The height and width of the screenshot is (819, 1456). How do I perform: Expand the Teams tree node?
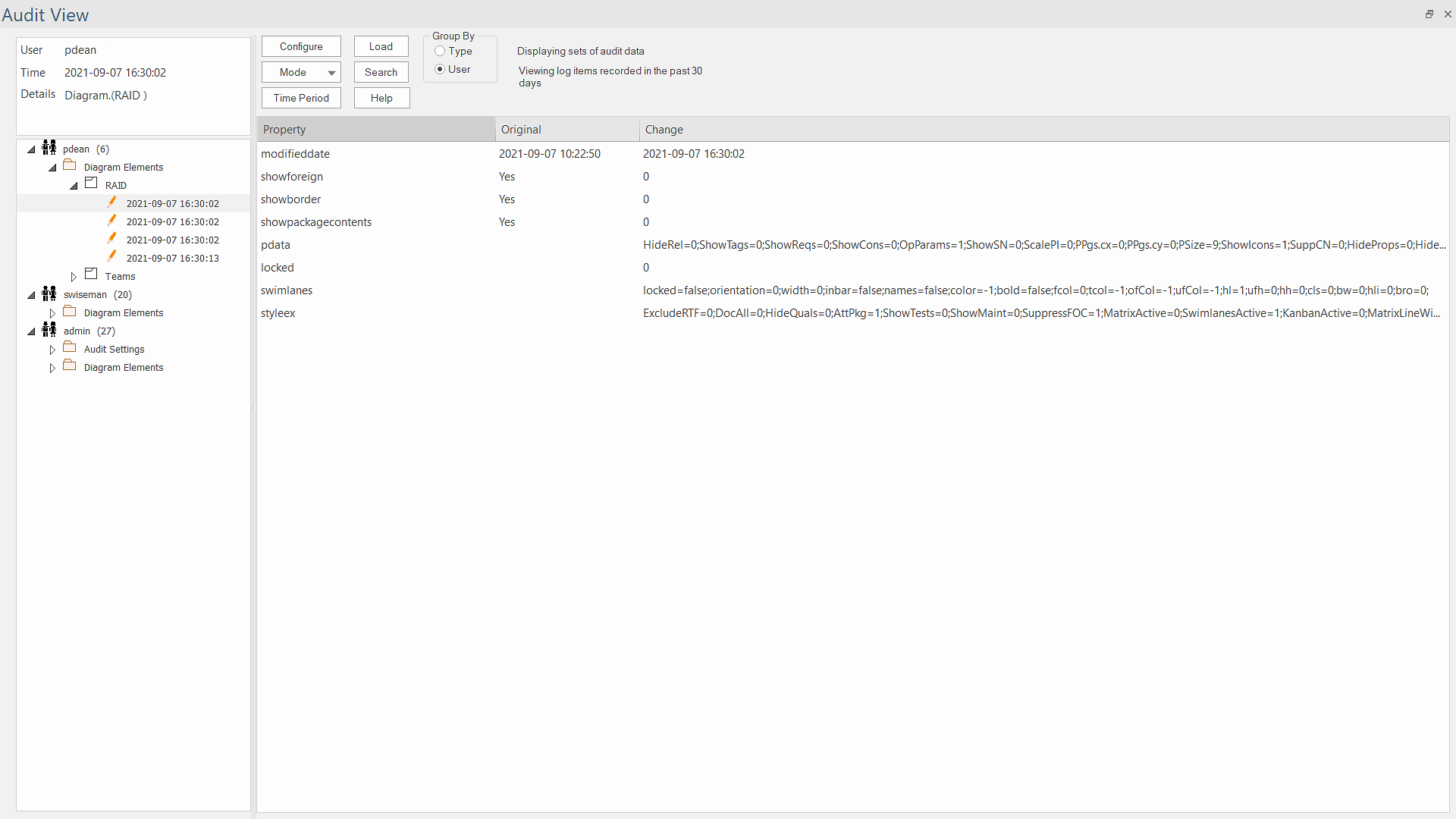(x=74, y=277)
